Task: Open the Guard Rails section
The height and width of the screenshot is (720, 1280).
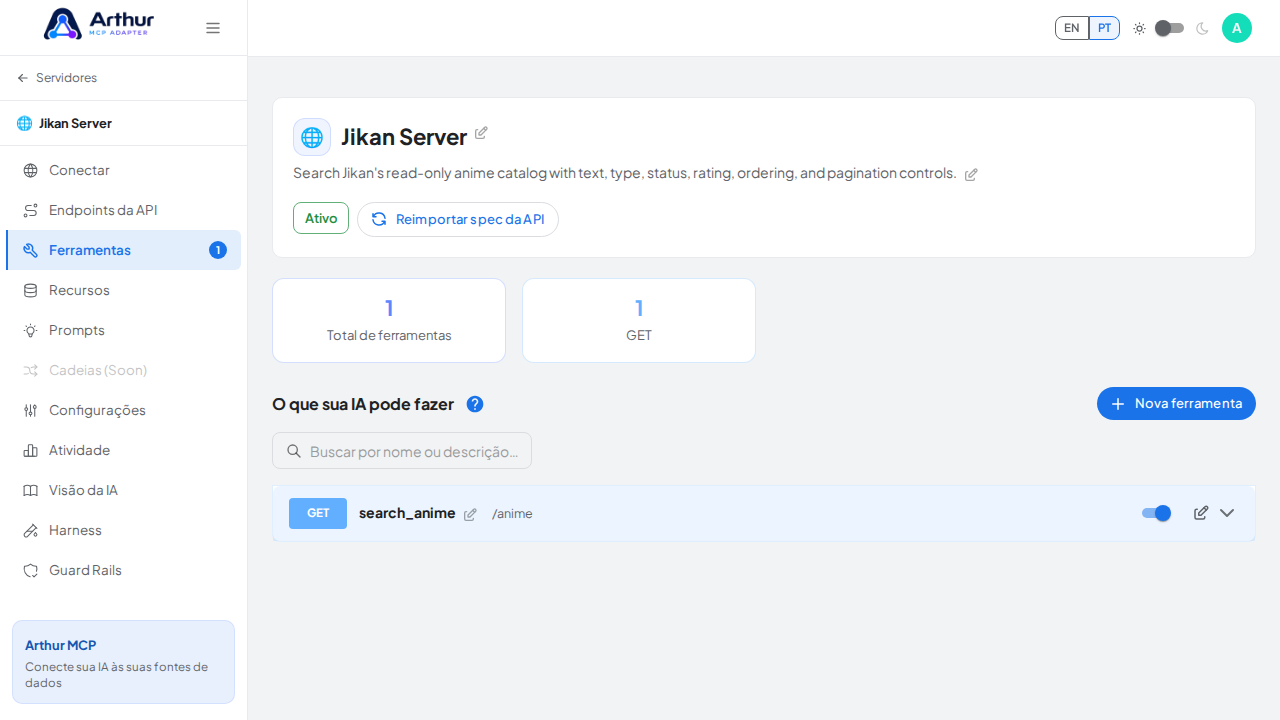Action: coord(123,570)
